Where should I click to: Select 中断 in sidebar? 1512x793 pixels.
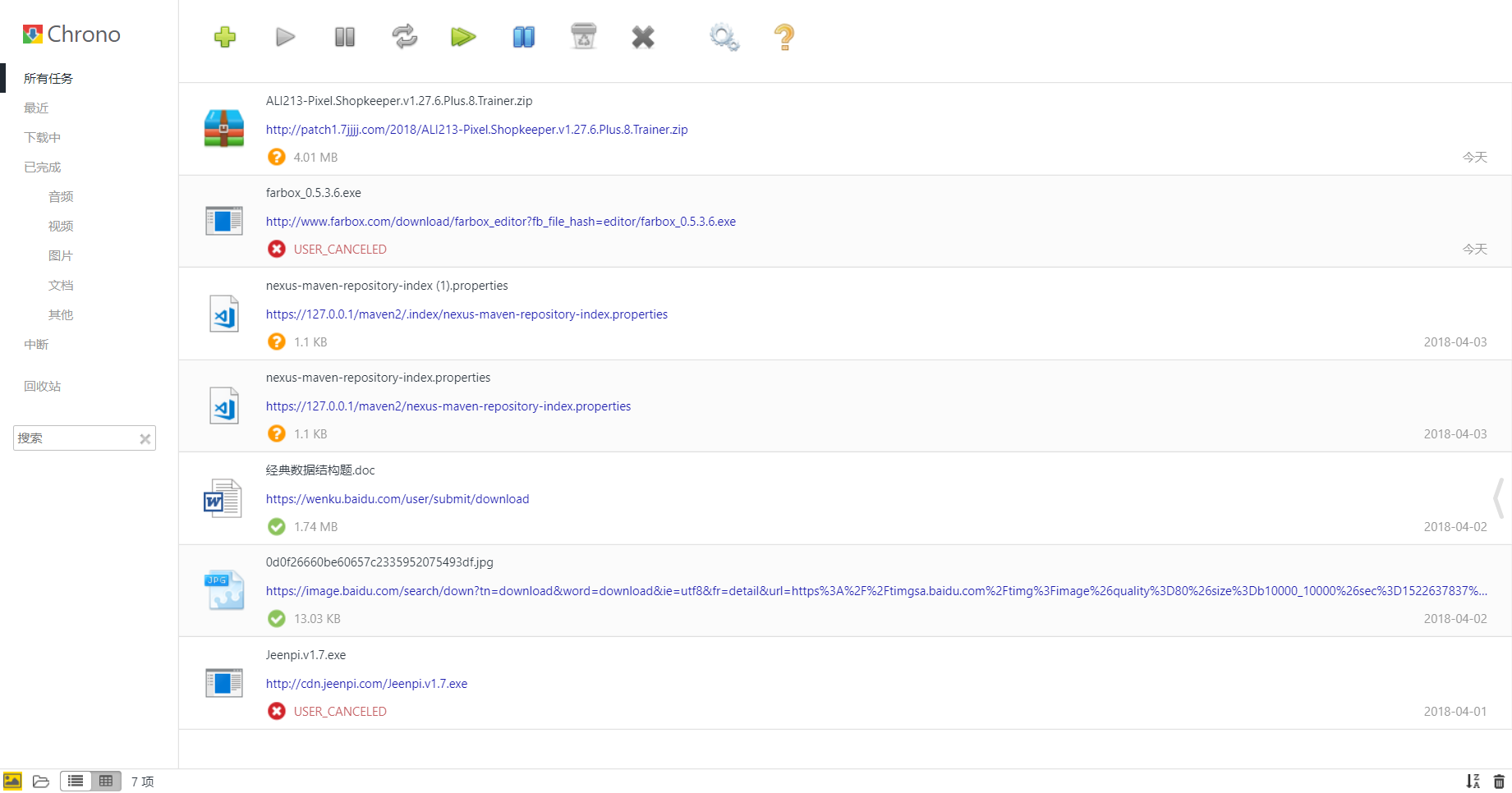[36, 345]
